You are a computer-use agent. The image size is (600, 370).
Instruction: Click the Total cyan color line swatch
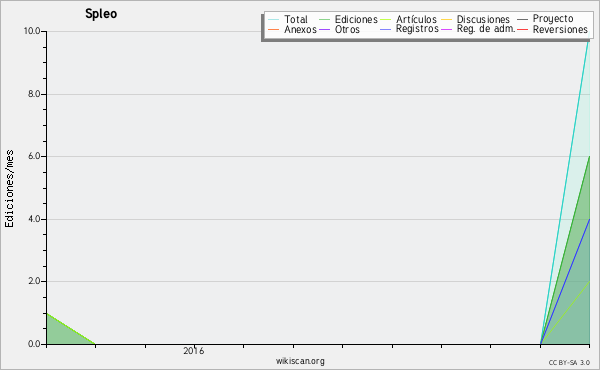(273, 20)
